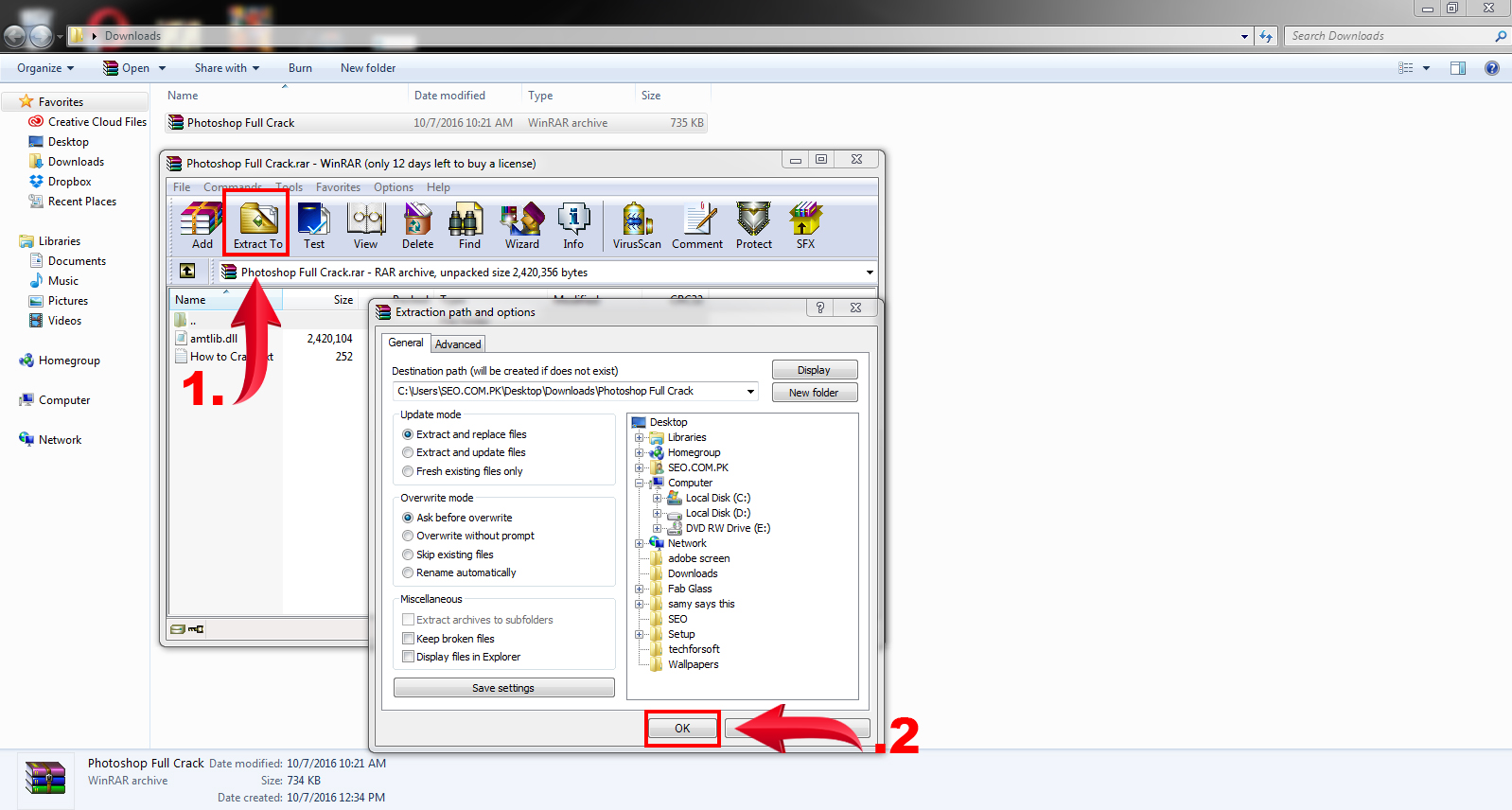Click the VirusScan toolbar icon
This screenshot has height=810, width=1512.
pyautogui.click(x=637, y=226)
